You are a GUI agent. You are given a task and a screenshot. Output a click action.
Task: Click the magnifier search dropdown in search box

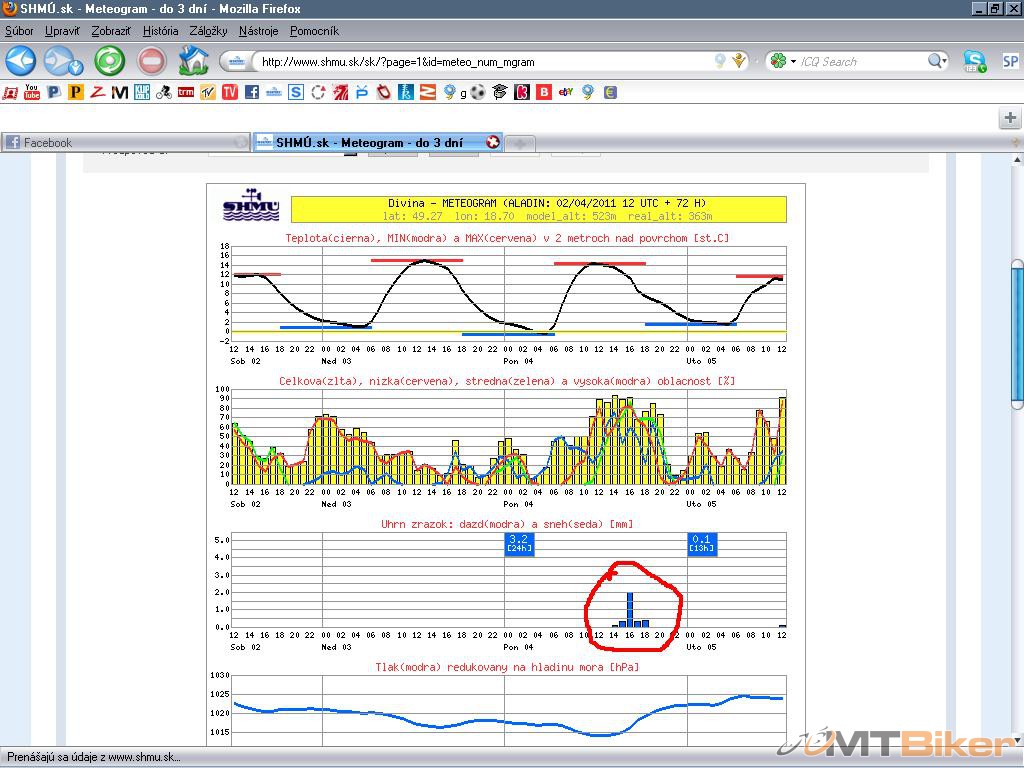[x=937, y=62]
